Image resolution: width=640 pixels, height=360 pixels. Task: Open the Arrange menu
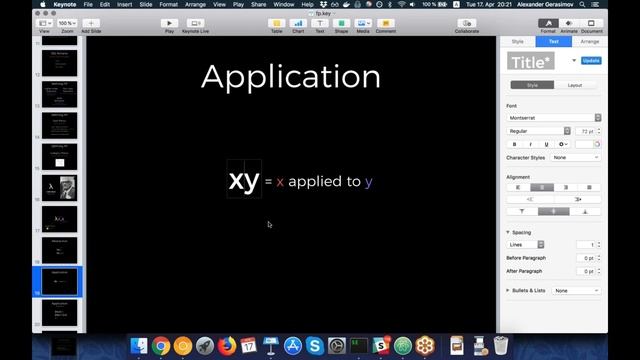(195, 4)
